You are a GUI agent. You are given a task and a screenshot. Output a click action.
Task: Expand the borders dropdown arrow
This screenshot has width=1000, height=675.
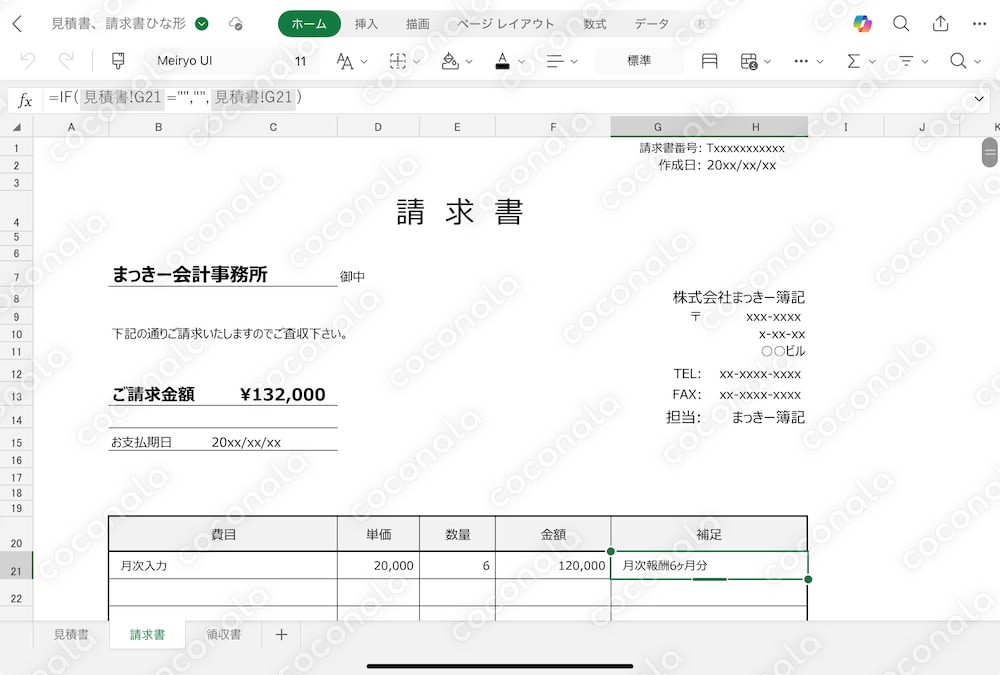[x=417, y=62]
